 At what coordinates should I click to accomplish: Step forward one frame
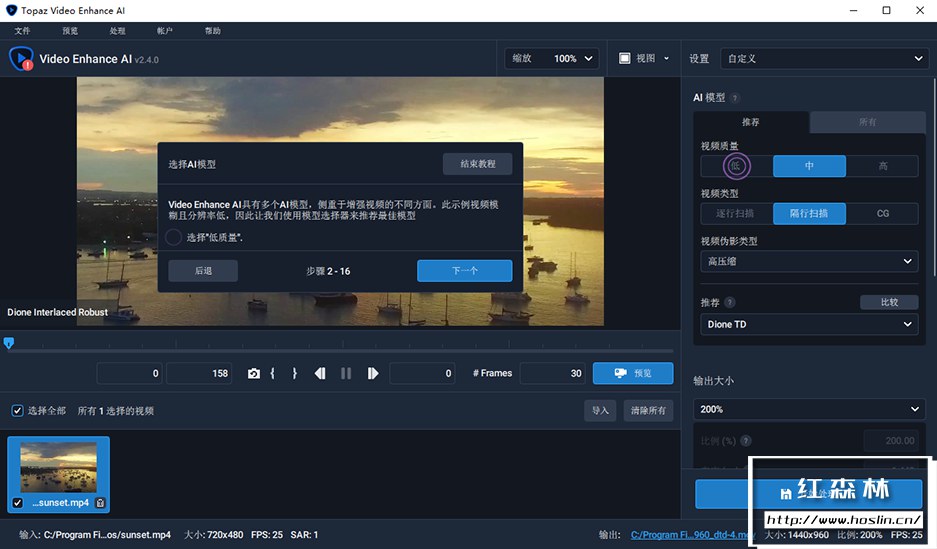(x=373, y=373)
